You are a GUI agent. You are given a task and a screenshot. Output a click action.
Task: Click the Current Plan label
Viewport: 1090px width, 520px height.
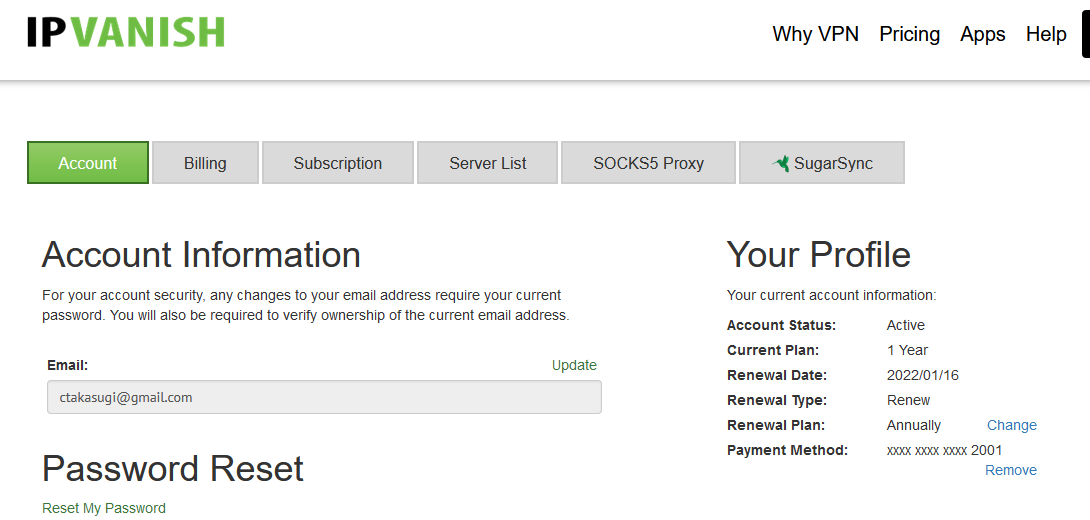pyautogui.click(x=773, y=350)
